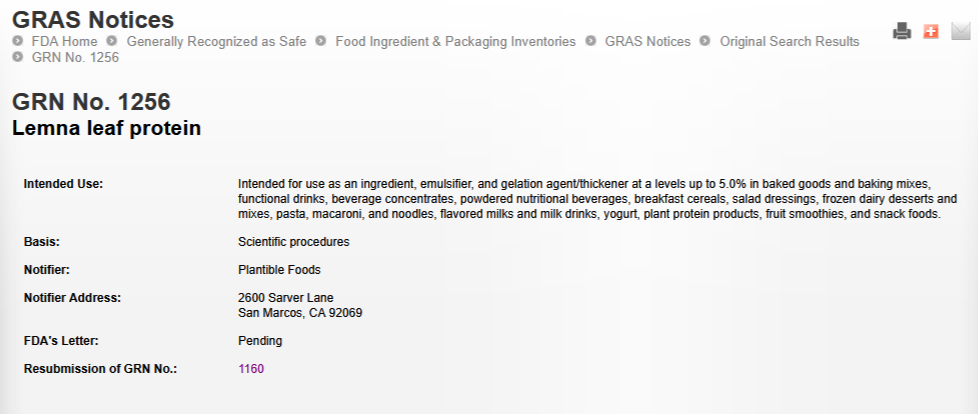Open the red plus share icon
The height and width of the screenshot is (414, 978).
(x=931, y=31)
